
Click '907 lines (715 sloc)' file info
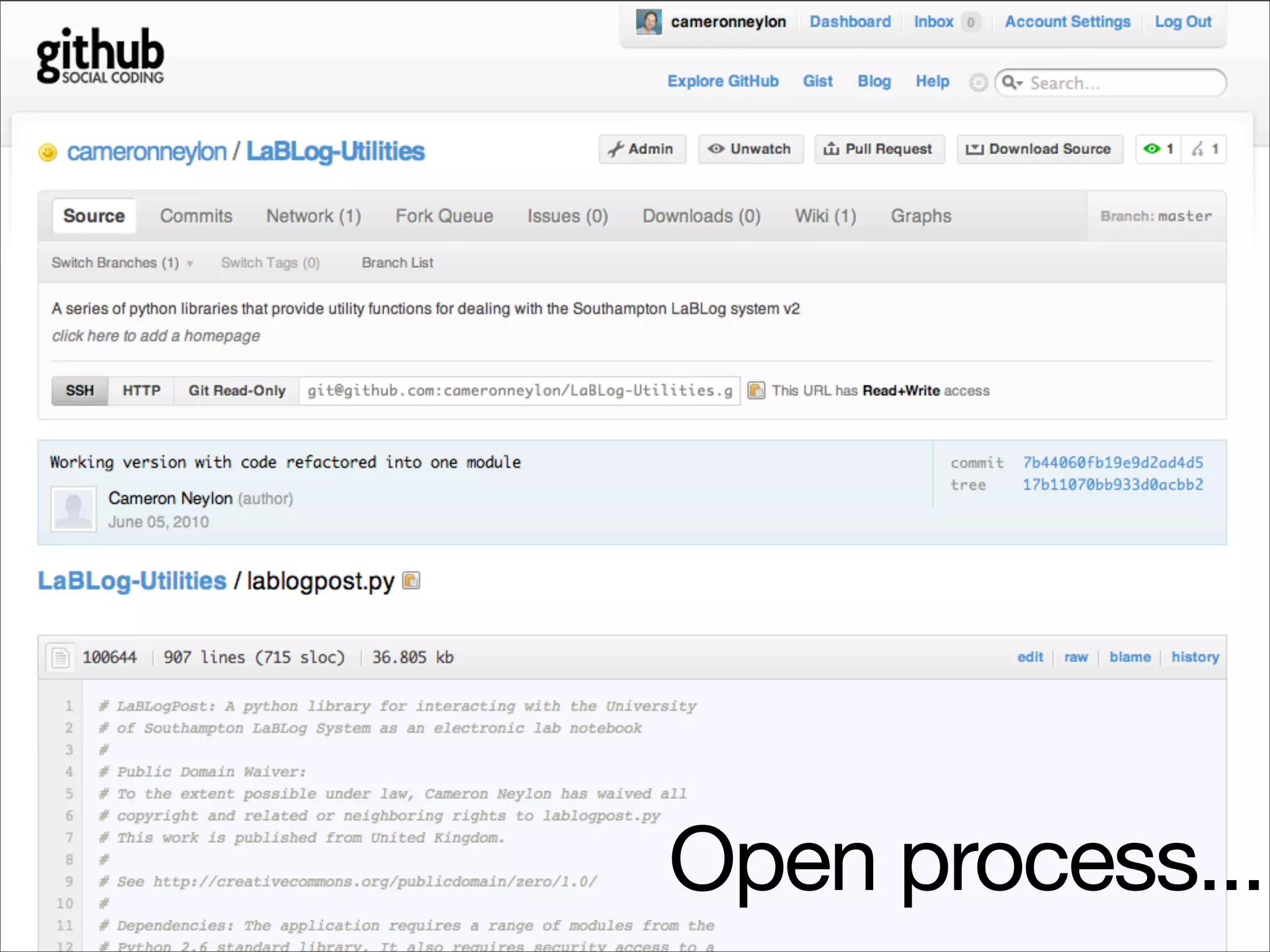254,657
